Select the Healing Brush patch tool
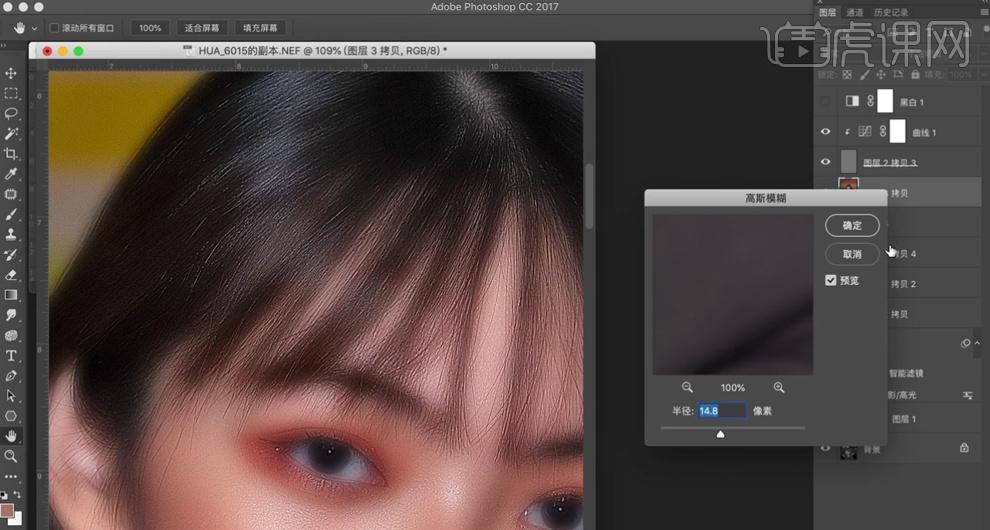Viewport: 990px width, 530px height. click(11, 195)
